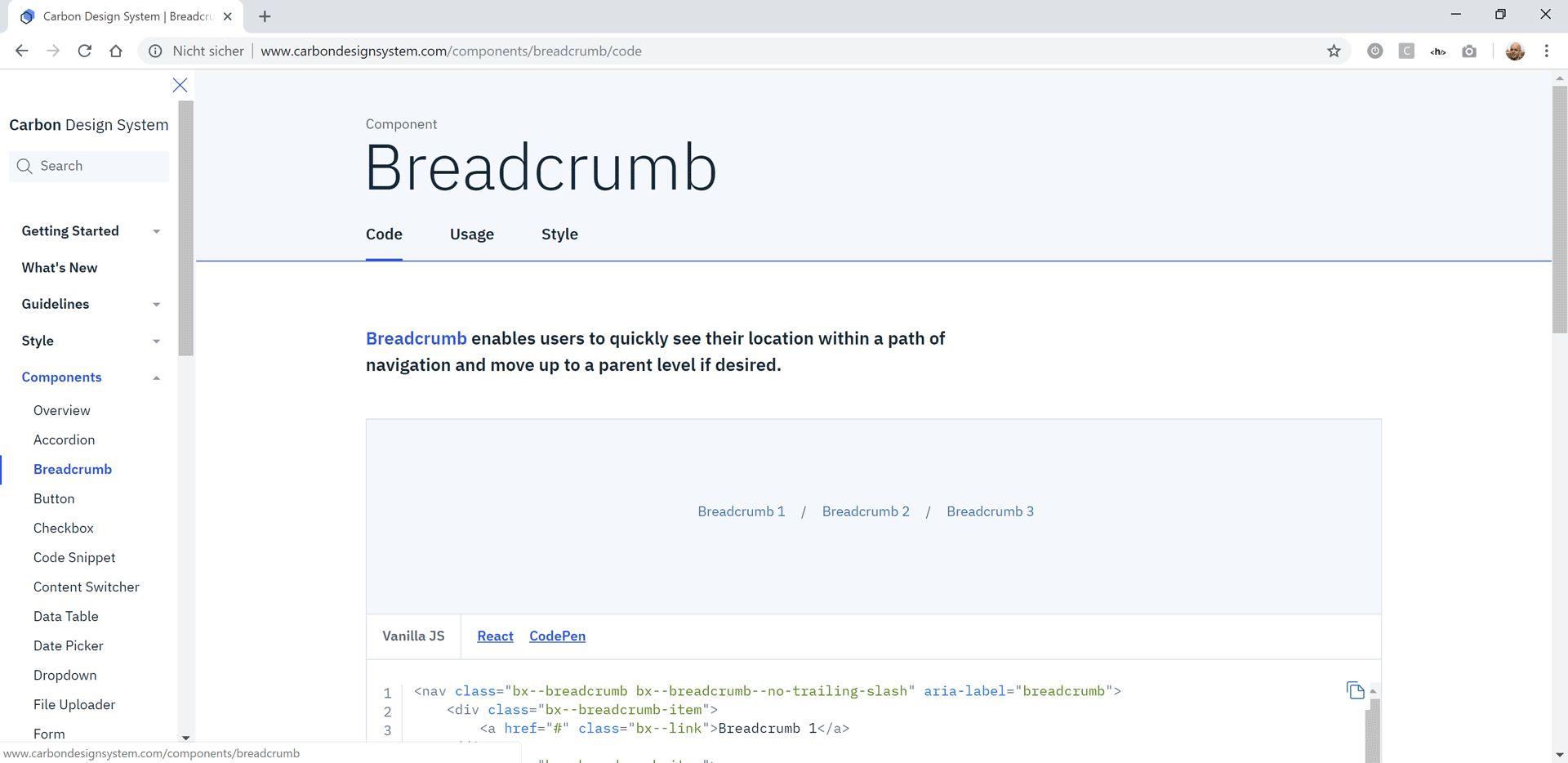Focus the sidebar Search field
This screenshot has width=1568, height=763.
(x=89, y=166)
